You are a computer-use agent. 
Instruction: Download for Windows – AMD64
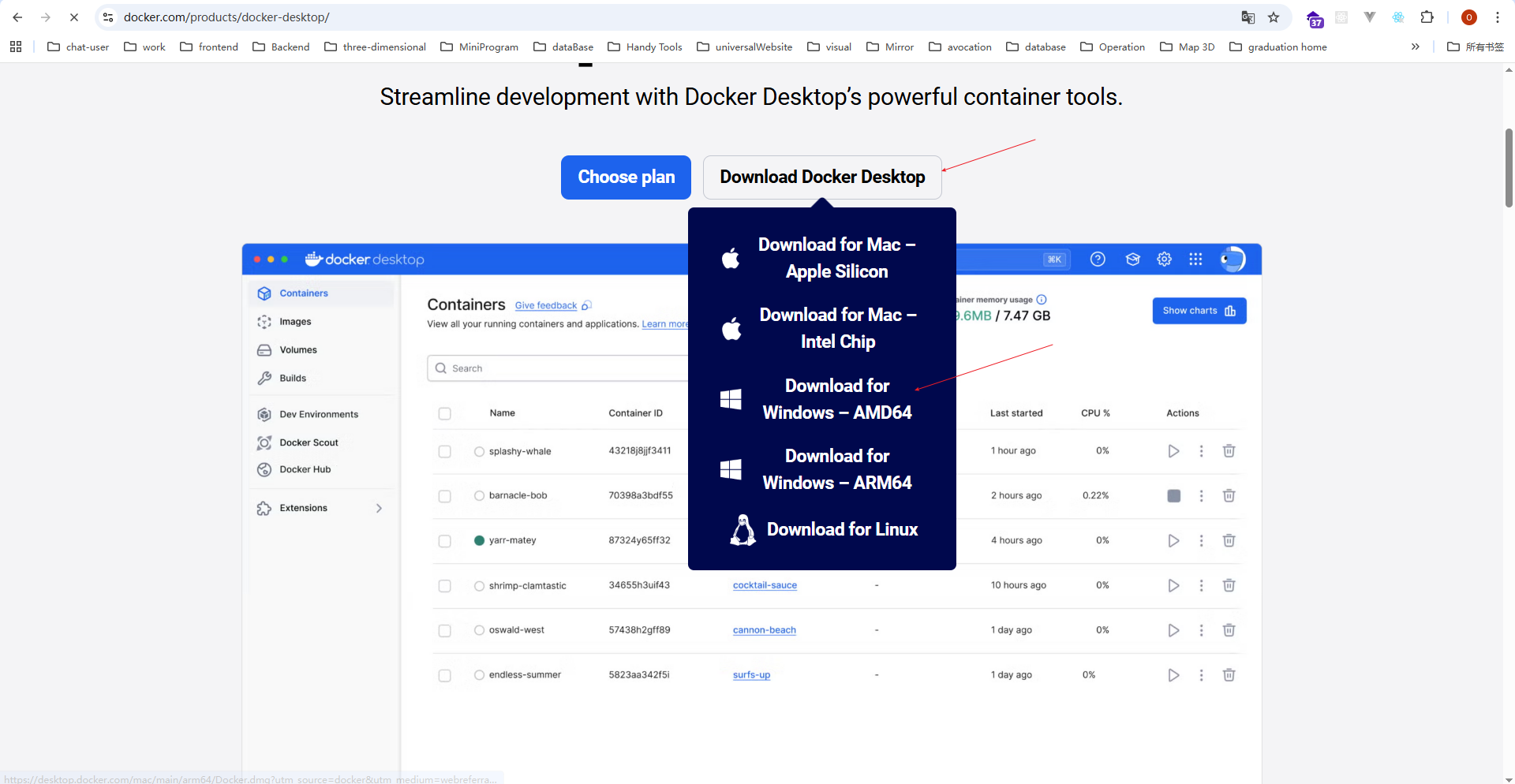pos(822,399)
